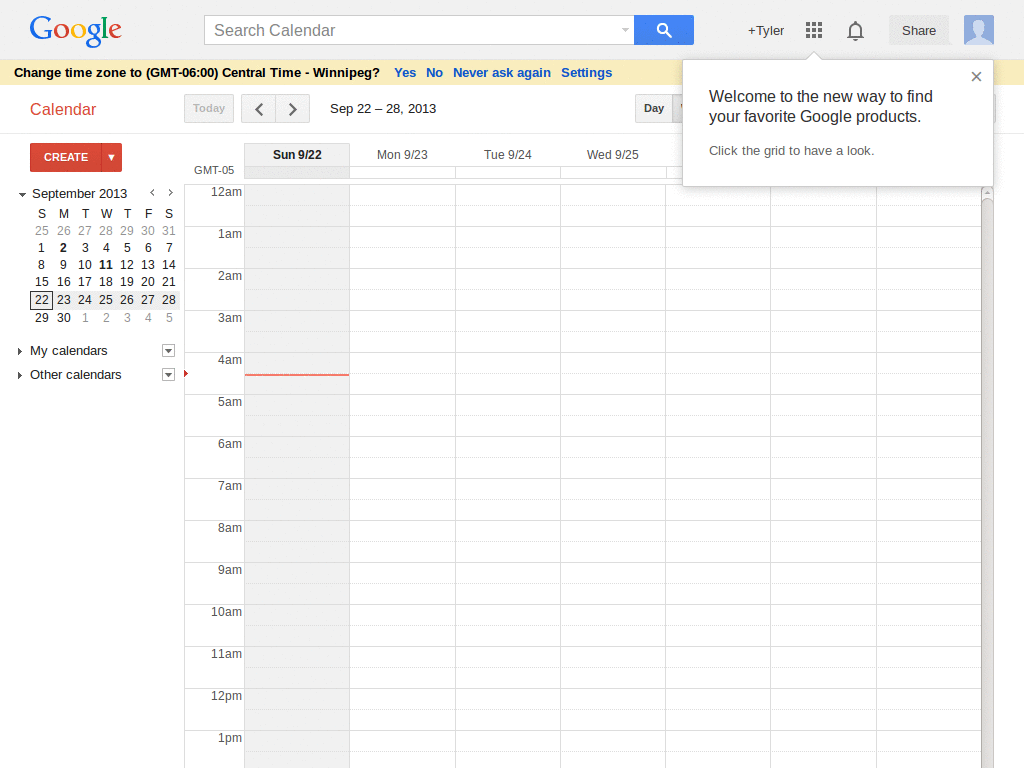Image resolution: width=1024 pixels, height=768 pixels.
Task: Click the Google logo
Action: (x=75, y=31)
